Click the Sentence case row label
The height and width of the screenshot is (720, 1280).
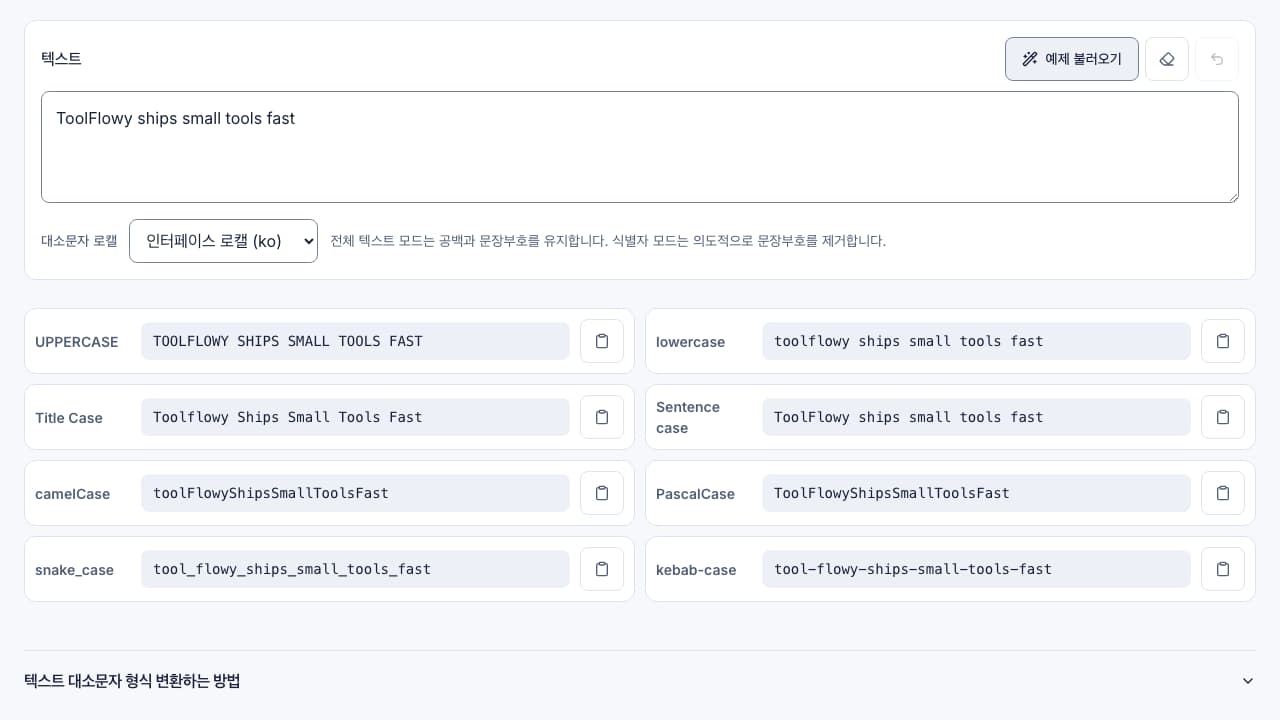pyautogui.click(x=688, y=417)
